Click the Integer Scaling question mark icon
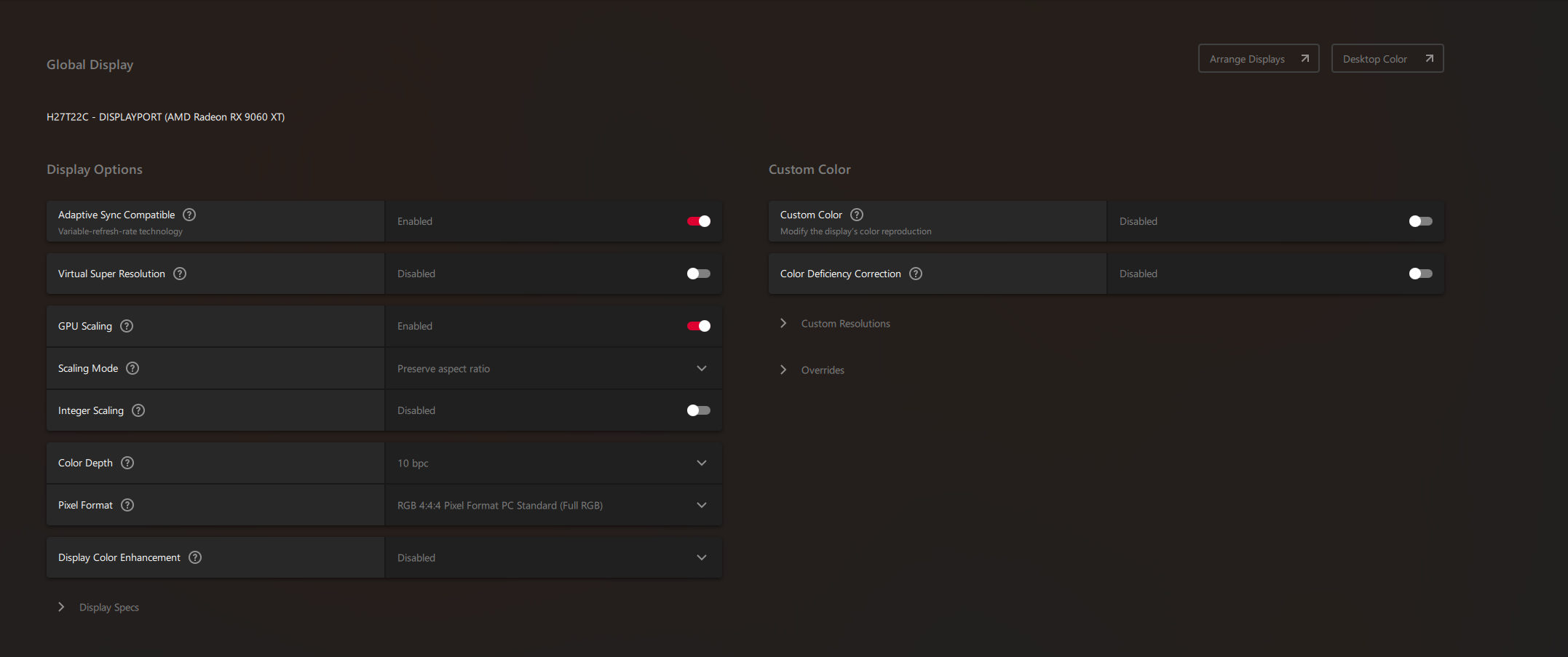The height and width of the screenshot is (657, 1568). (x=138, y=410)
